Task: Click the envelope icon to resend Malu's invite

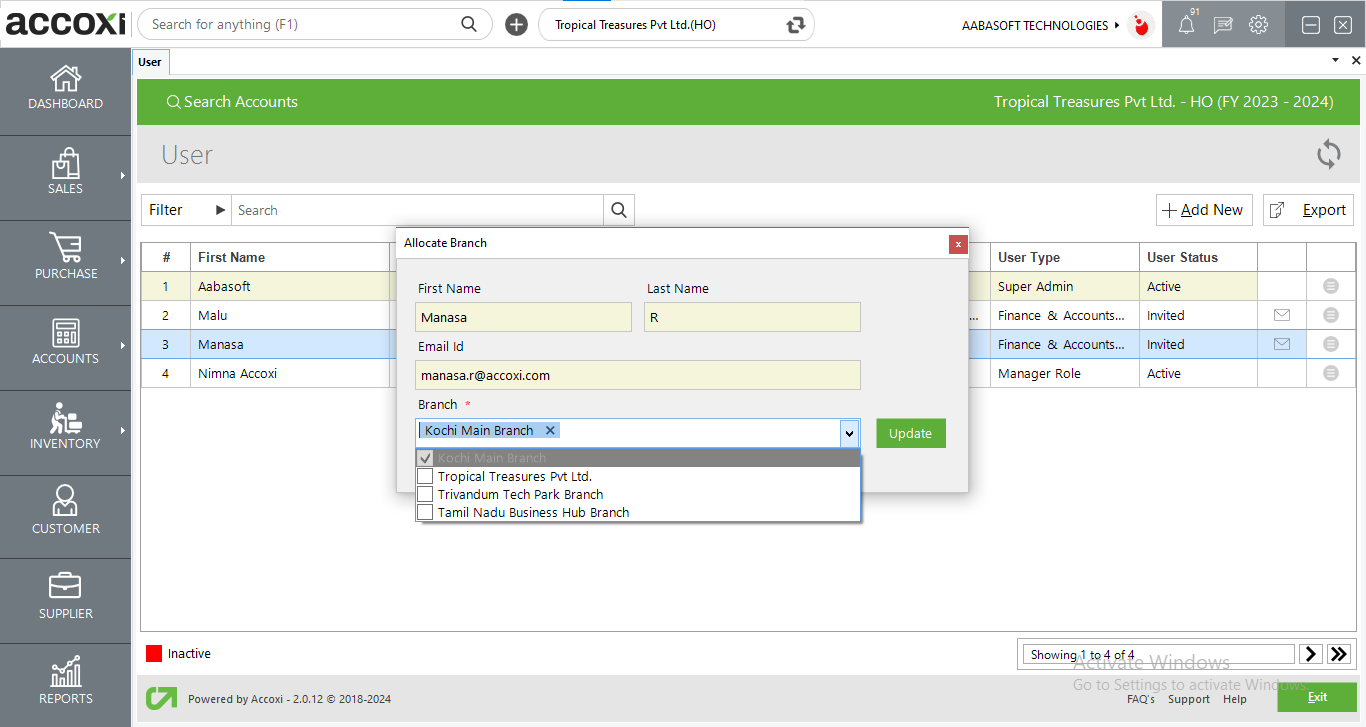Action: 1282,314
